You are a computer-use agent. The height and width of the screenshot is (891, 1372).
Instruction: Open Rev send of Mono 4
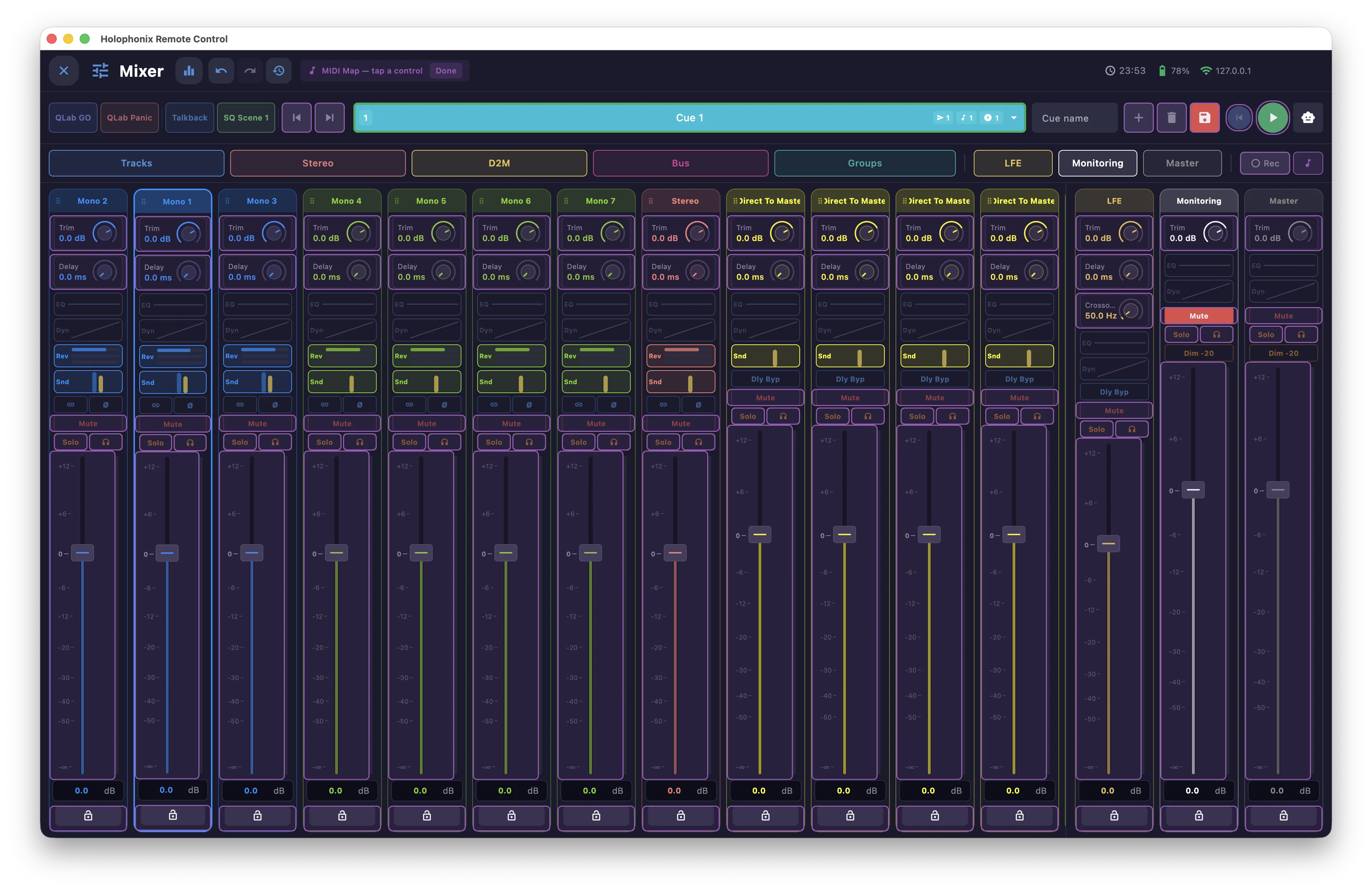[x=342, y=355]
